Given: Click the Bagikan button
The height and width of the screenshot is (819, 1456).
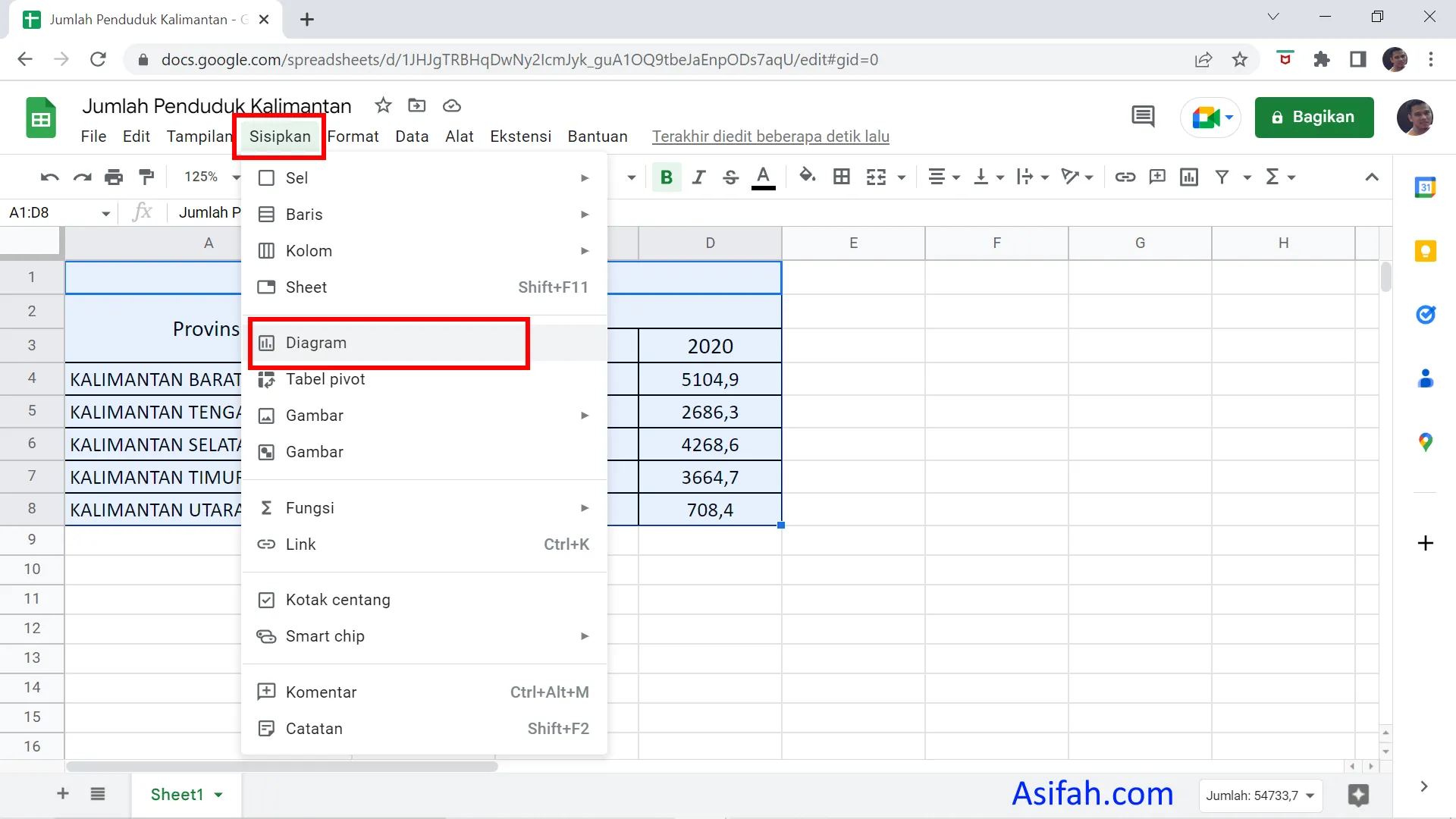Looking at the screenshot, I should (1314, 117).
